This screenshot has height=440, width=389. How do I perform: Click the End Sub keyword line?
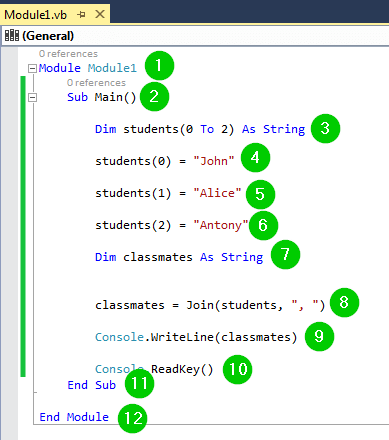click(x=91, y=385)
